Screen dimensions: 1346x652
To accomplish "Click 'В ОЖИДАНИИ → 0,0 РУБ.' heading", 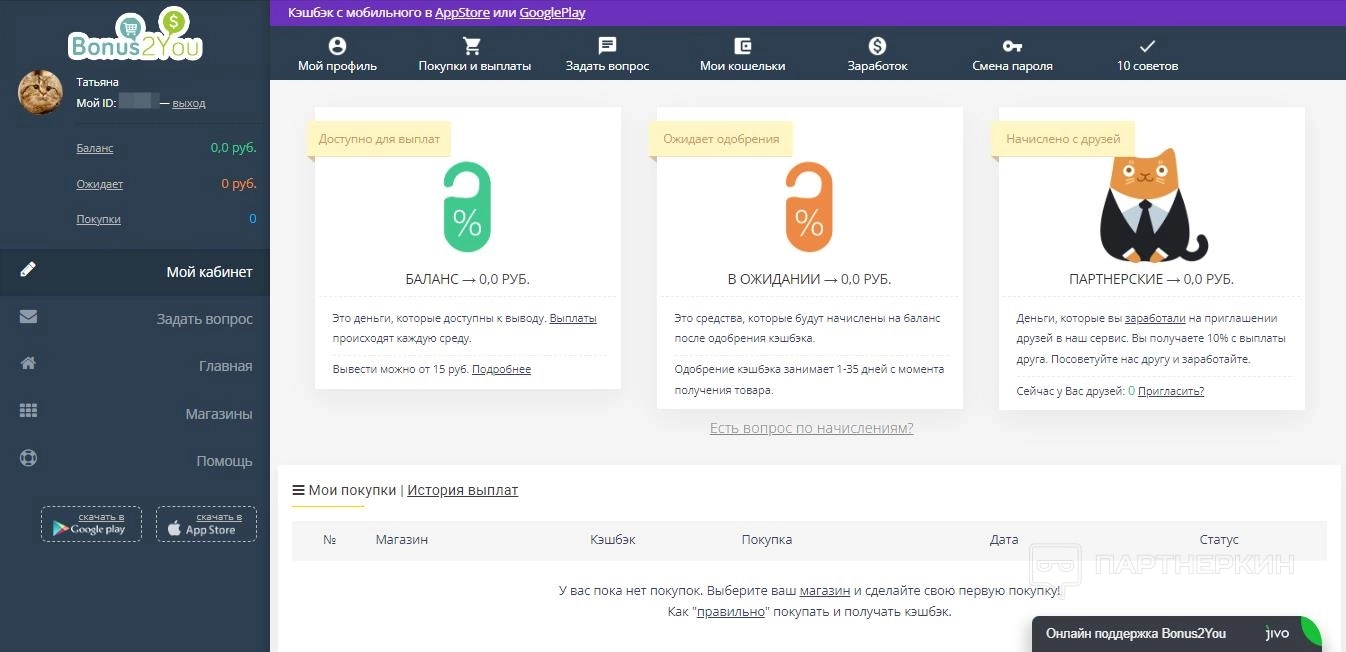I will pos(809,280).
